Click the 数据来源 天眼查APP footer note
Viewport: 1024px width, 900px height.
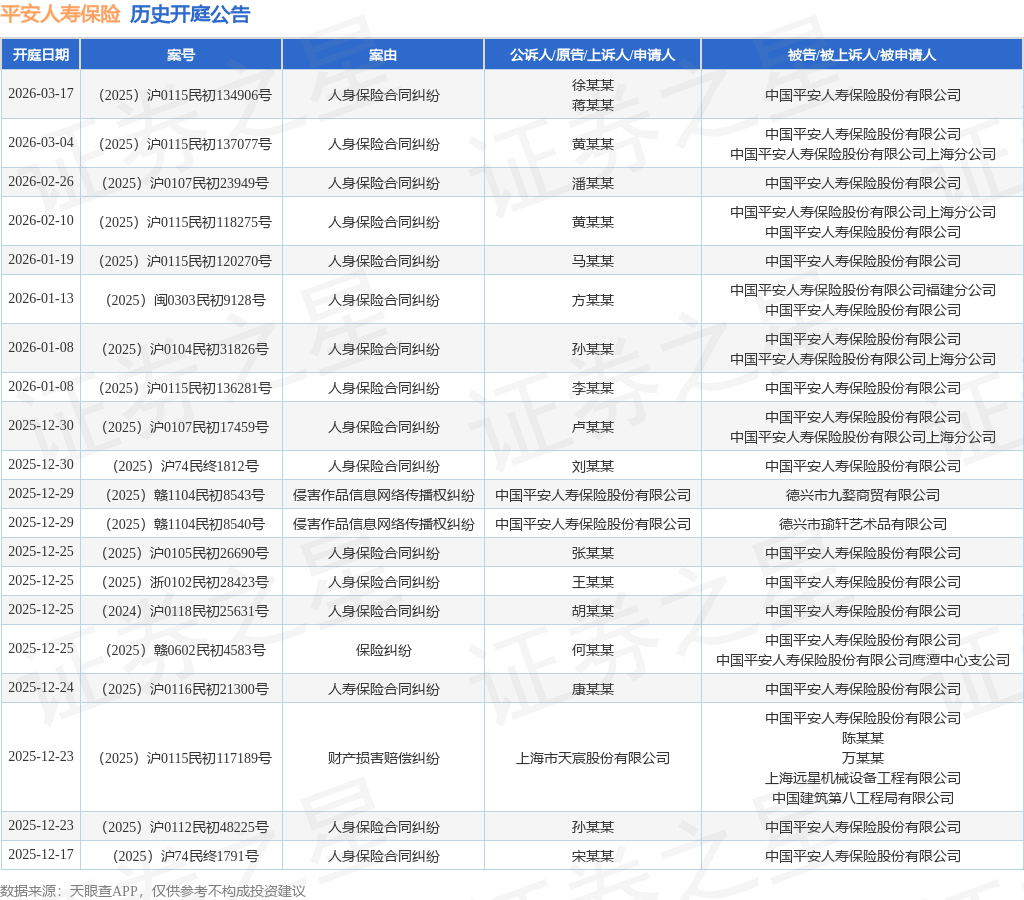click(x=152, y=891)
